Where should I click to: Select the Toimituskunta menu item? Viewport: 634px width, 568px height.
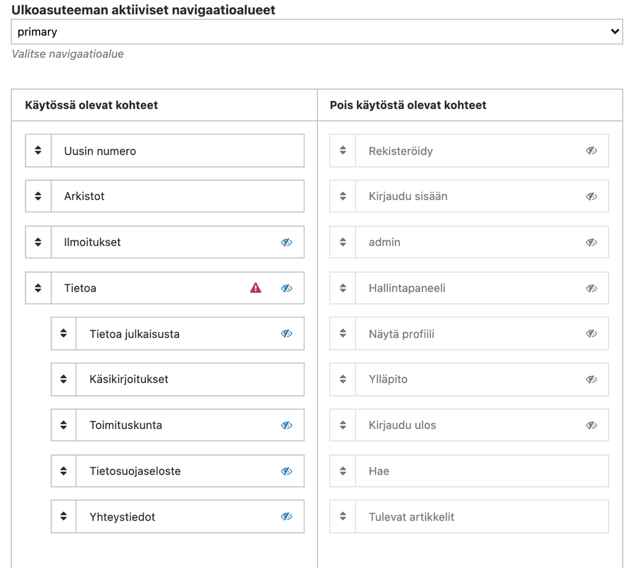click(x=178, y=425)
